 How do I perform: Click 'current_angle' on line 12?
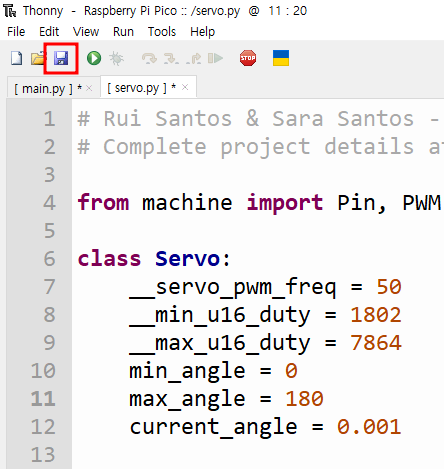click(x=213, y=427)
